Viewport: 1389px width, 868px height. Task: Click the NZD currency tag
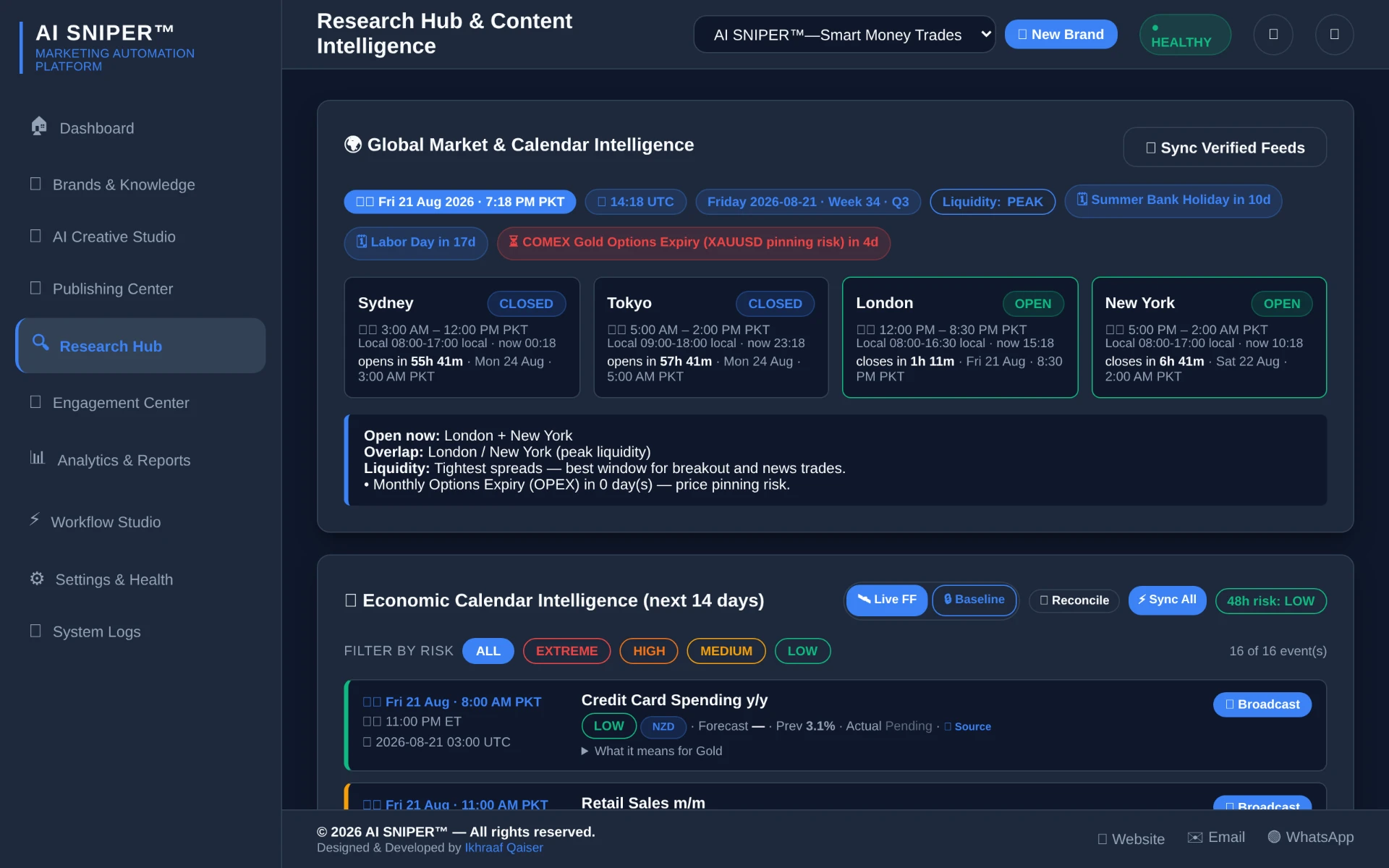tap(663, 726)
